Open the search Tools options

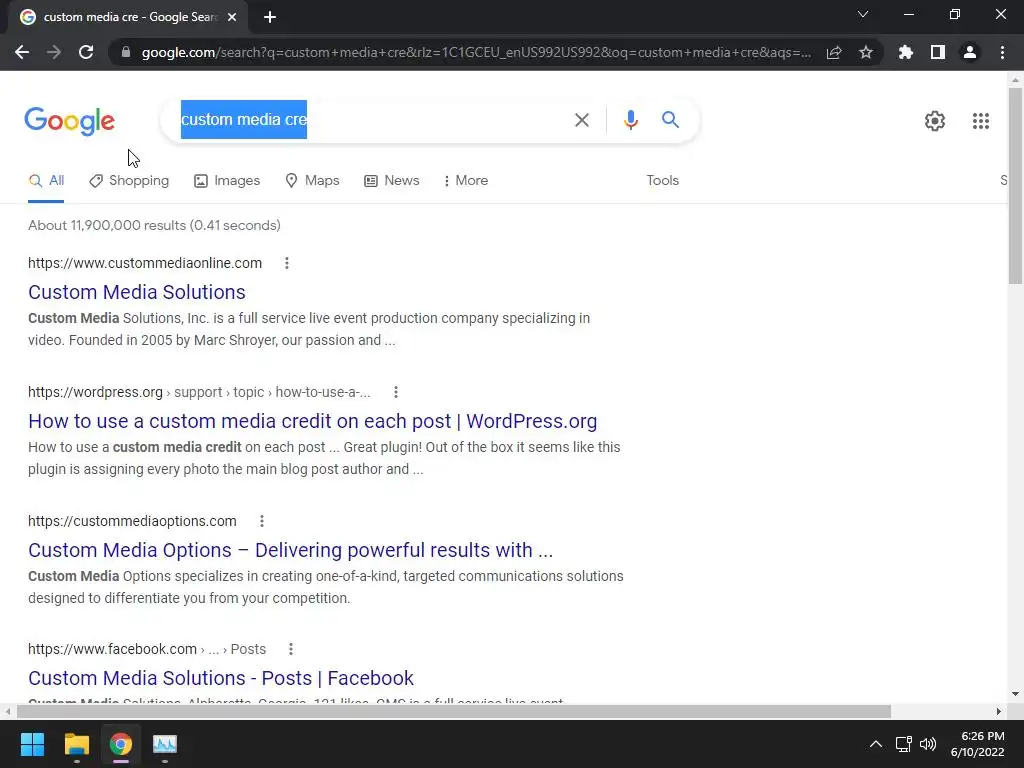coord(662,181)
